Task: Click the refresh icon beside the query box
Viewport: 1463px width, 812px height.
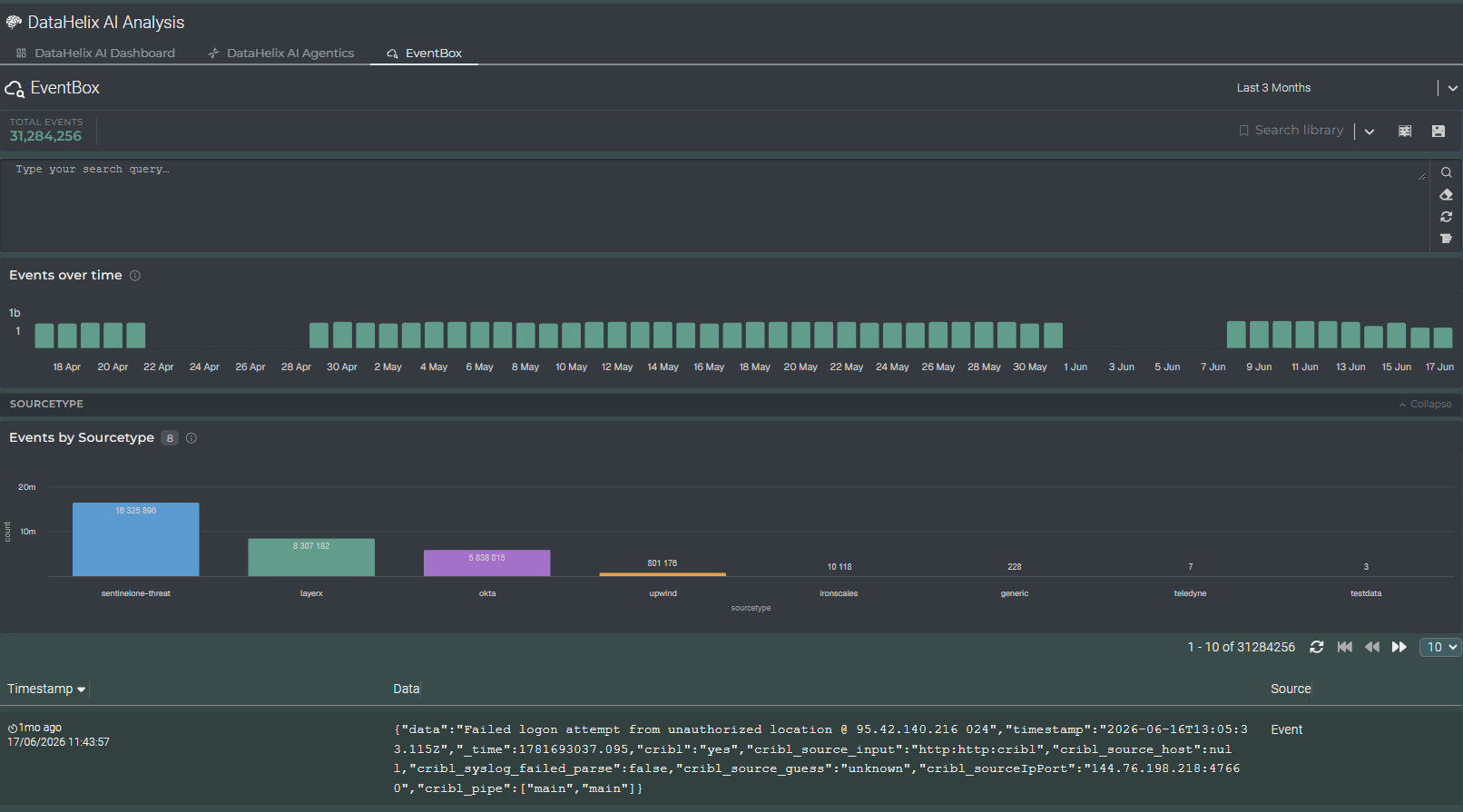Action: (1446, 217)
